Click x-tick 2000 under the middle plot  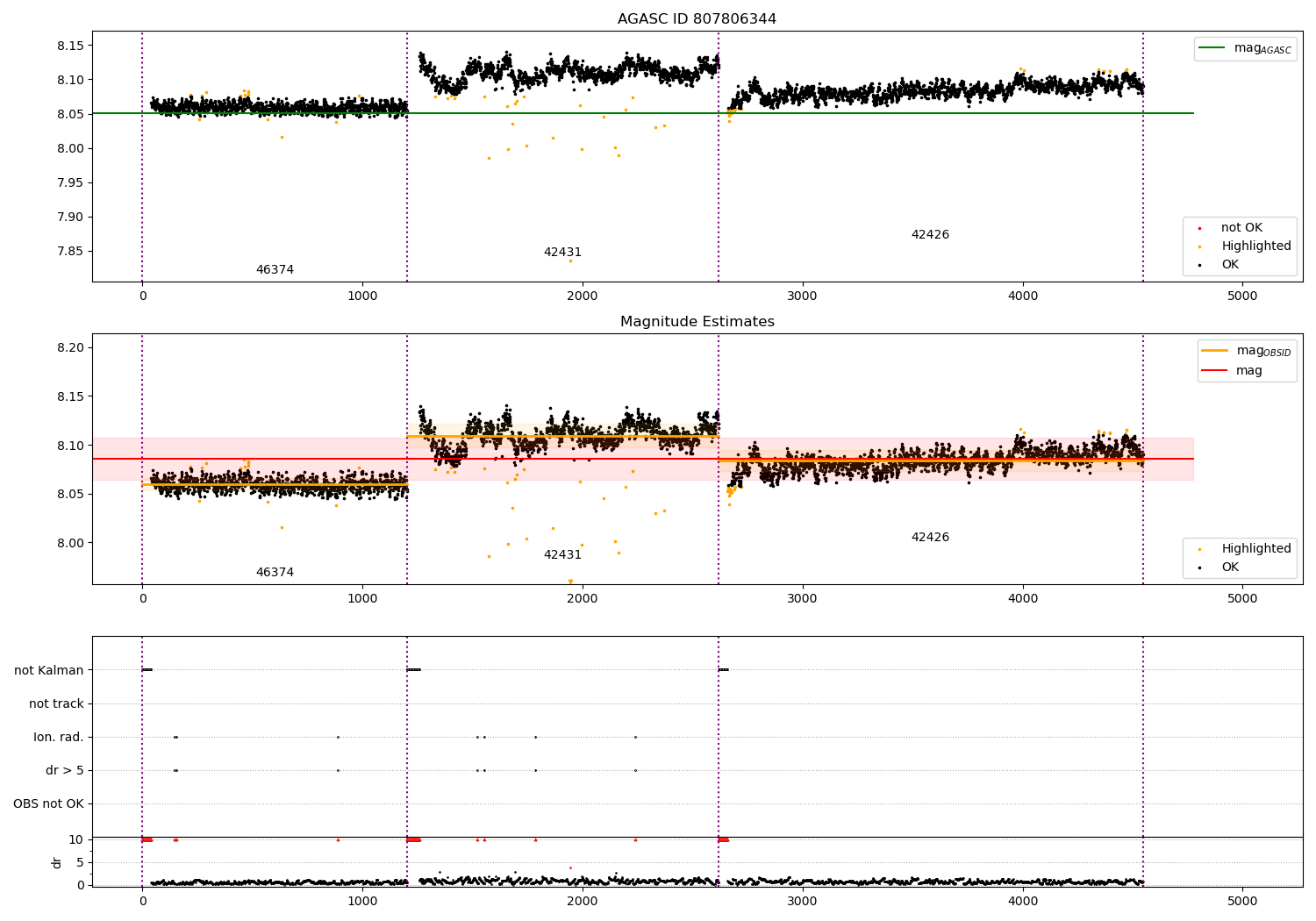pyautogui.click(x=583, y=599)
